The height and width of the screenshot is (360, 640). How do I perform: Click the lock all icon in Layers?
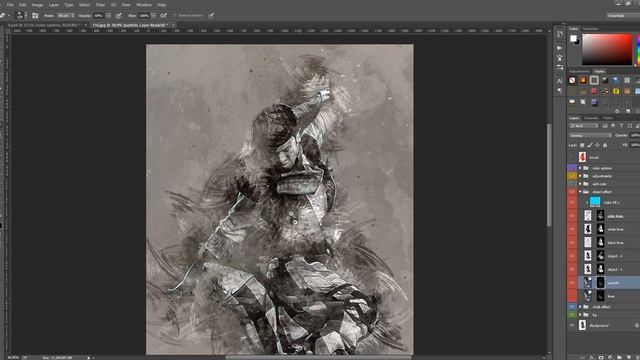point(605,145)
